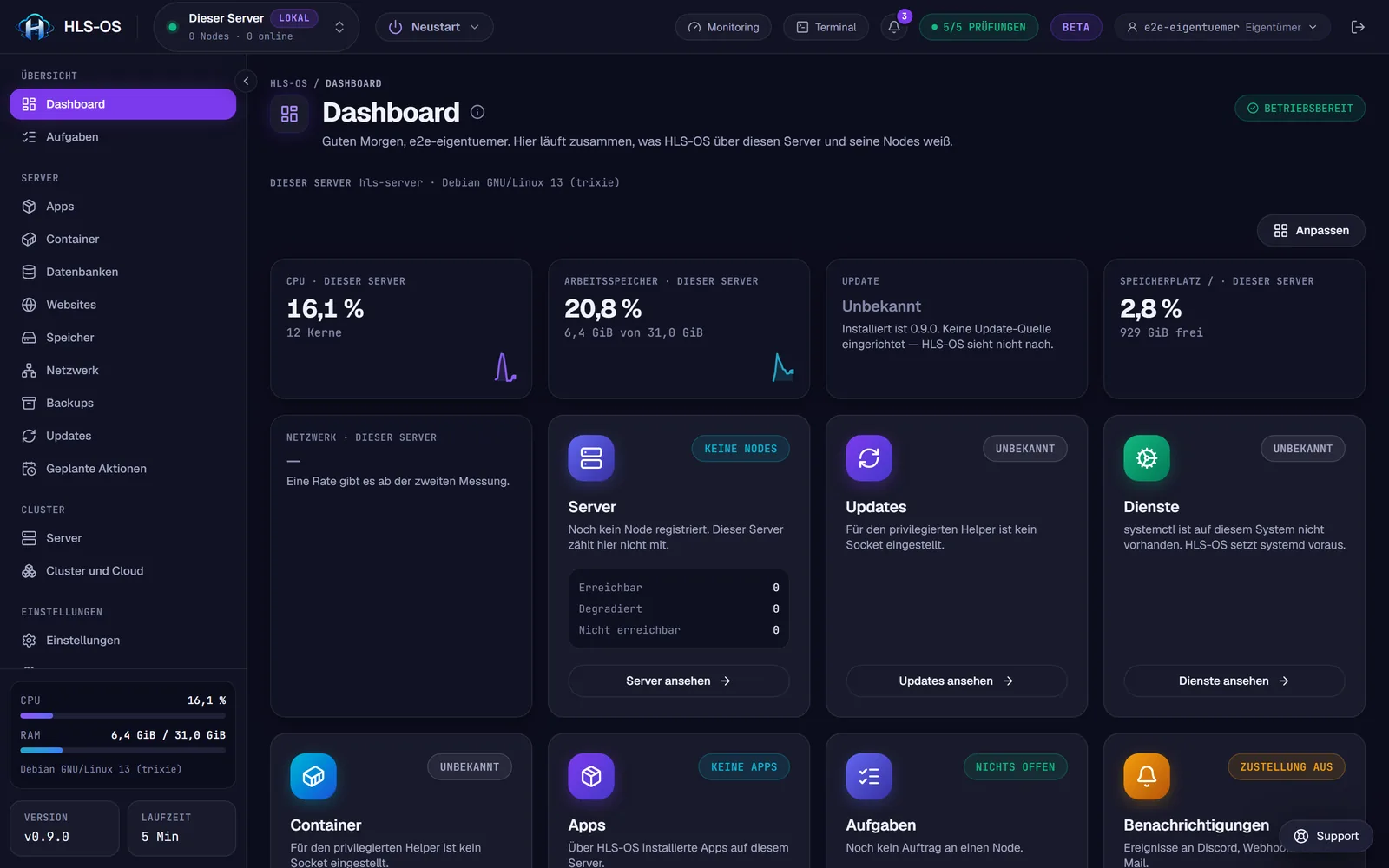Click the Dienste card's green gear icon

click(1147, 457)
